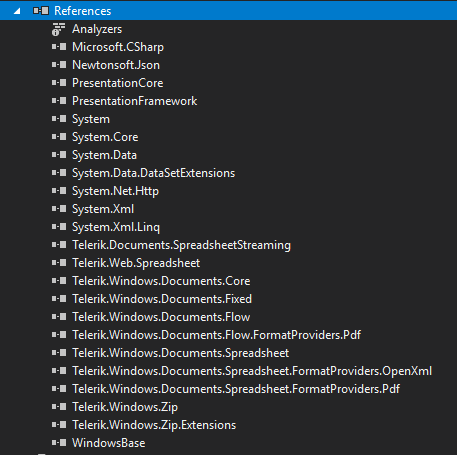457x455 pixels.
Task: Click System.Data.DataSetExtensions reference icon
Action: [x=59, y=173]
